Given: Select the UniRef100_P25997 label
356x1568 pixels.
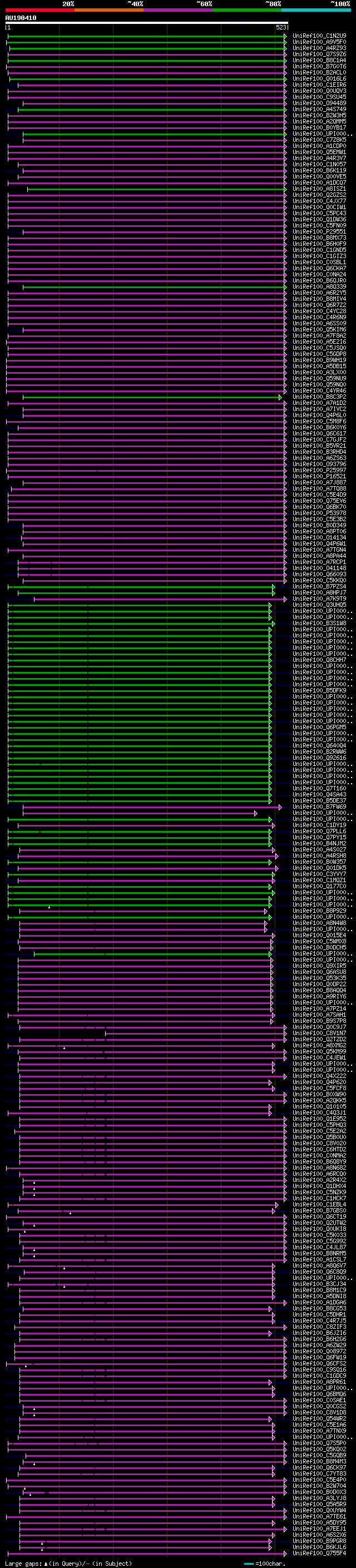Looking at the screenshot, I should [x=319, y=470].
